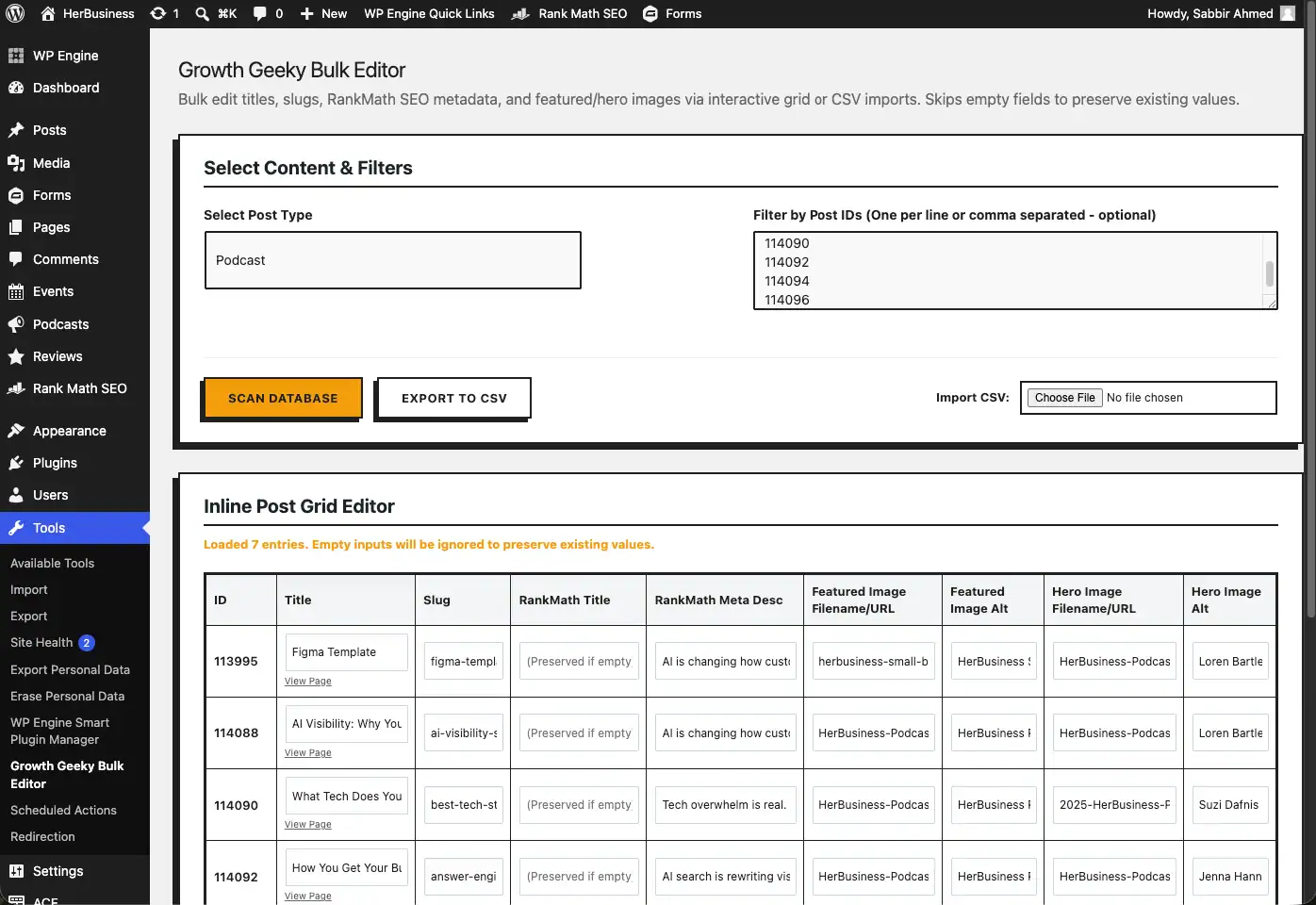Click the Posts pin icon
This screenshot has height=905, width=1316.
(16, 130)
